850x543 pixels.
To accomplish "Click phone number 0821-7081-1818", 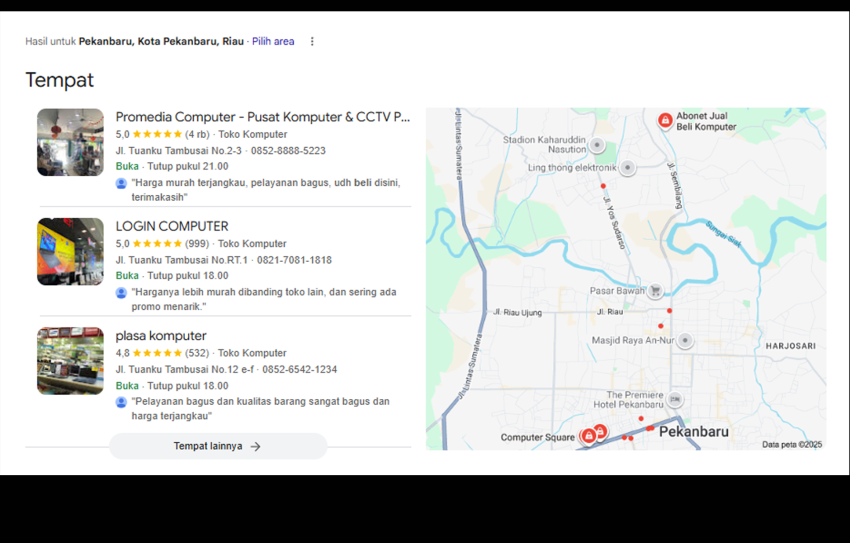I will click(294, 260).
